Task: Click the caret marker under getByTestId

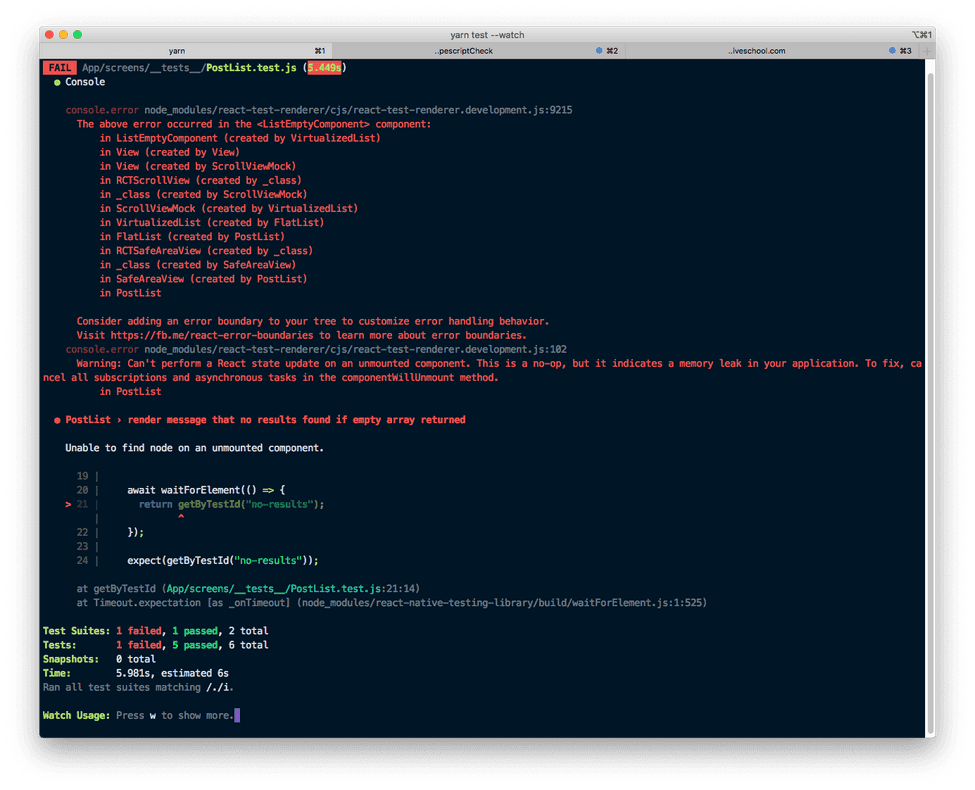Action: 182,514
